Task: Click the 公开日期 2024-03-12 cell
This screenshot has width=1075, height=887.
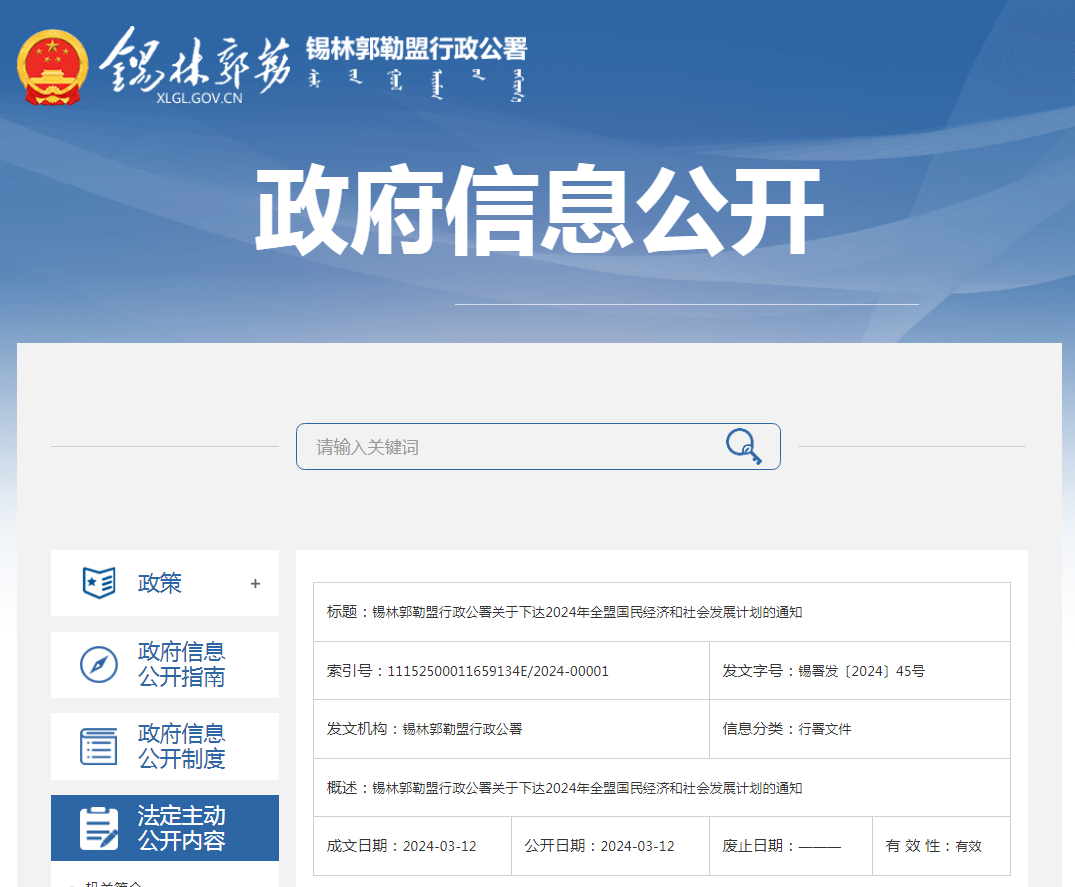Action: click(x=609, y=846)
